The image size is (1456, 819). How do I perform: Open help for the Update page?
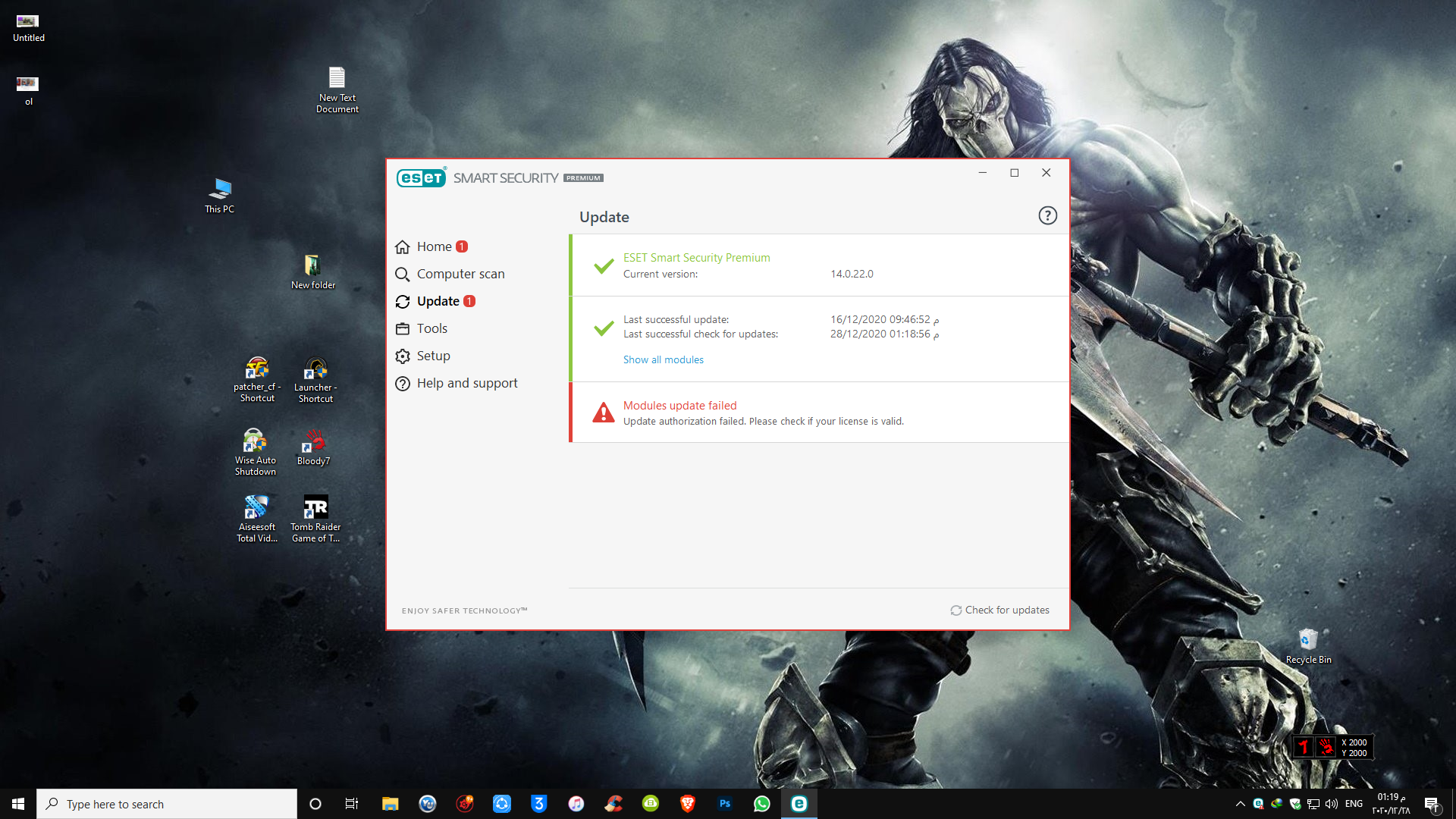tap(1047, 215)
